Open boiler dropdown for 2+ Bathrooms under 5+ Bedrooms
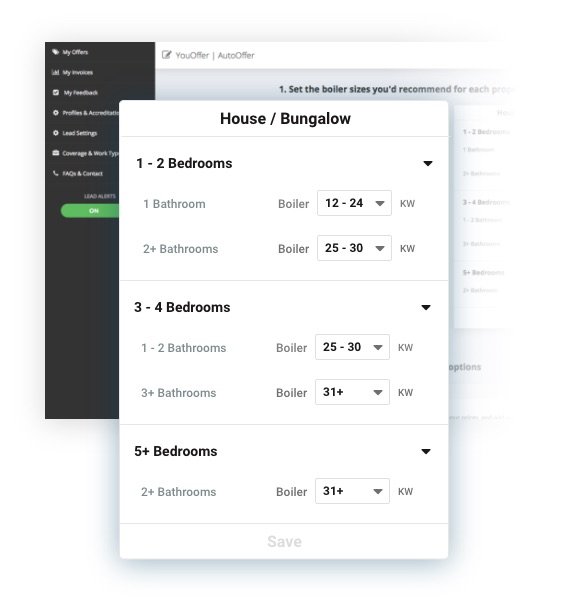Image resolution: width=569 pixels, height=608 pixels. [352, 491]
